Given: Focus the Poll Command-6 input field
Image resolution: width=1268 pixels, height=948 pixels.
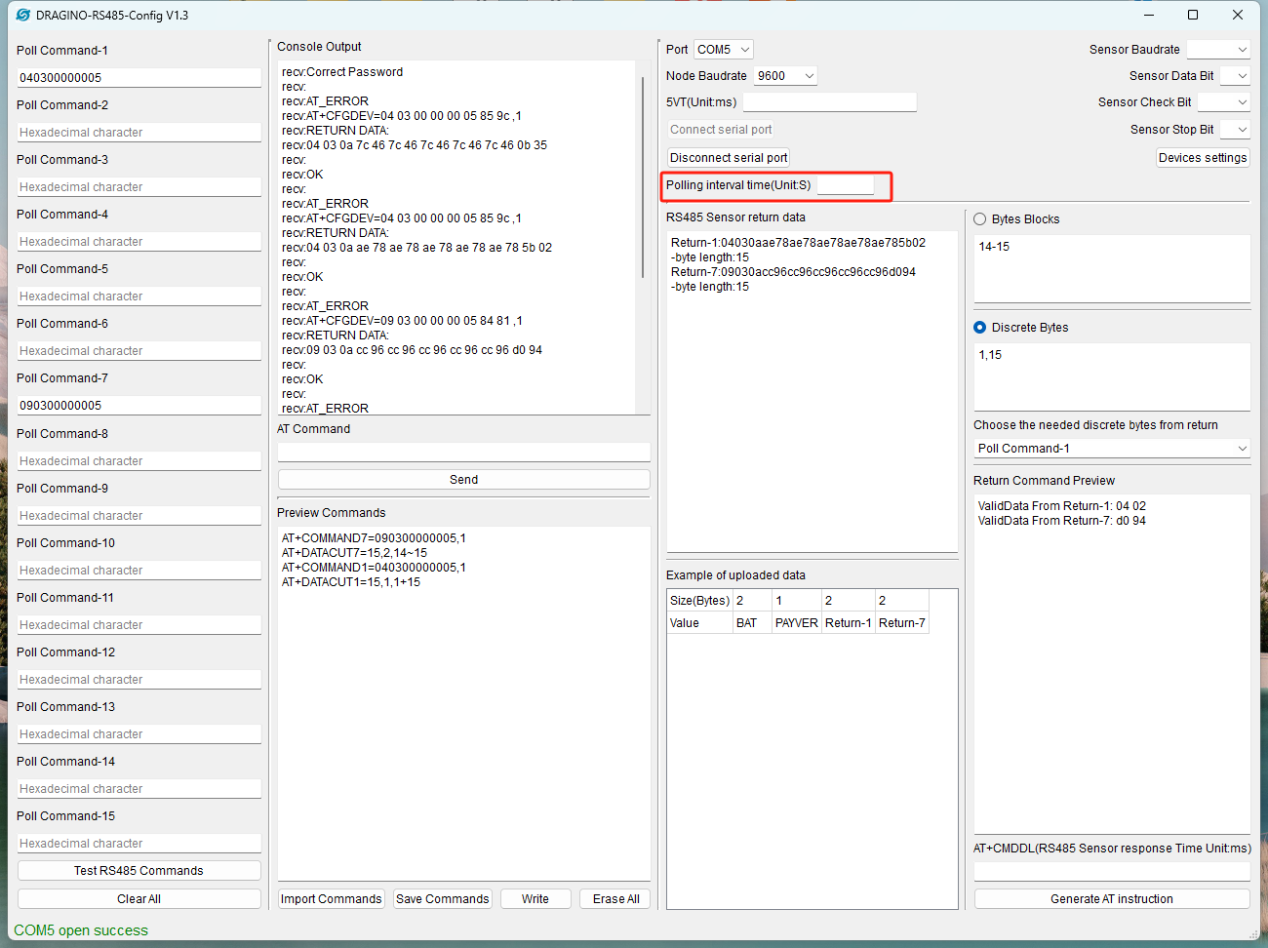Looking at the screenshot, I should tap(139, 351).
